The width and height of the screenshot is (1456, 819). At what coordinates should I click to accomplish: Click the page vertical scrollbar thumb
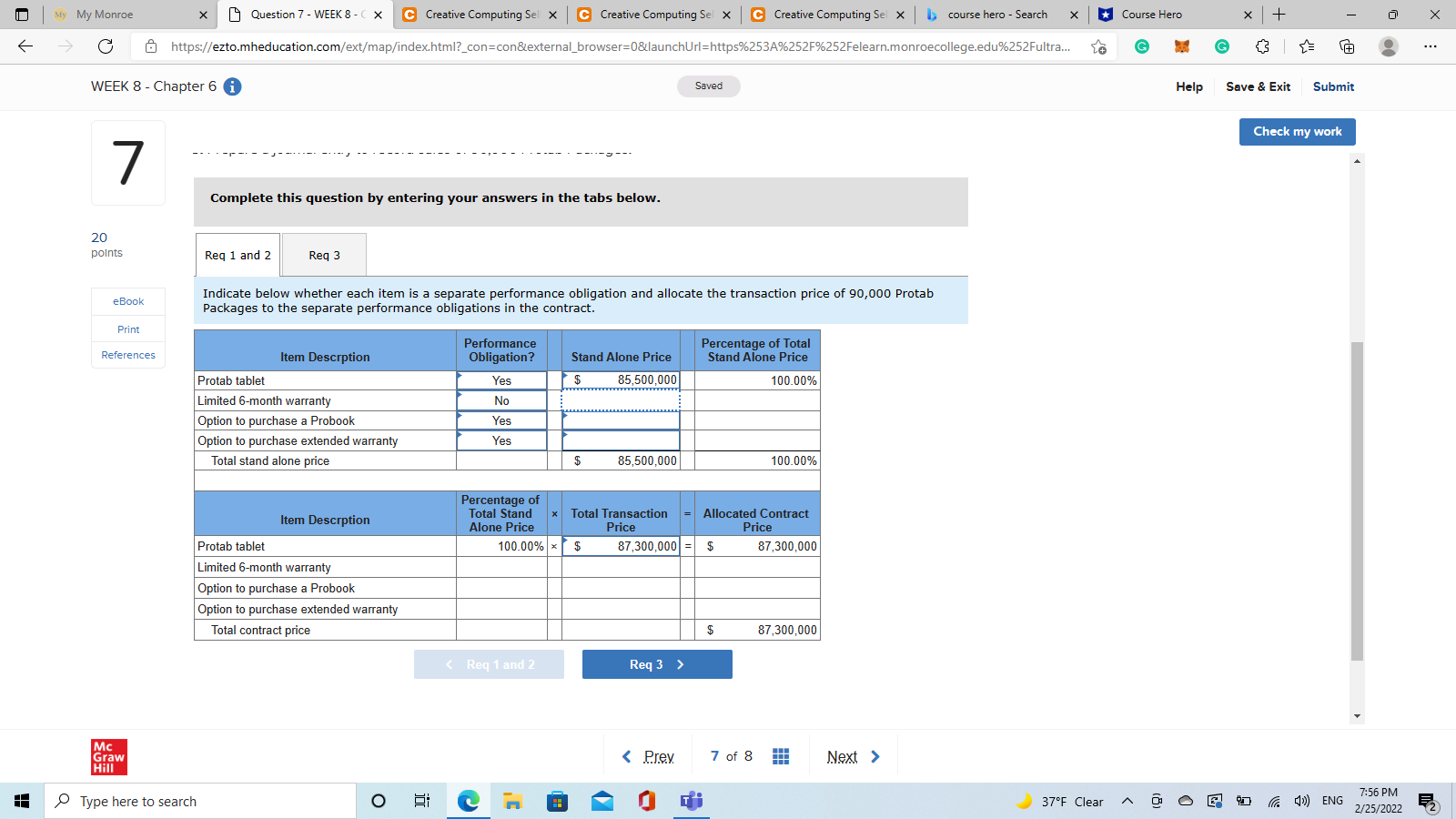tap(1357, 500)
